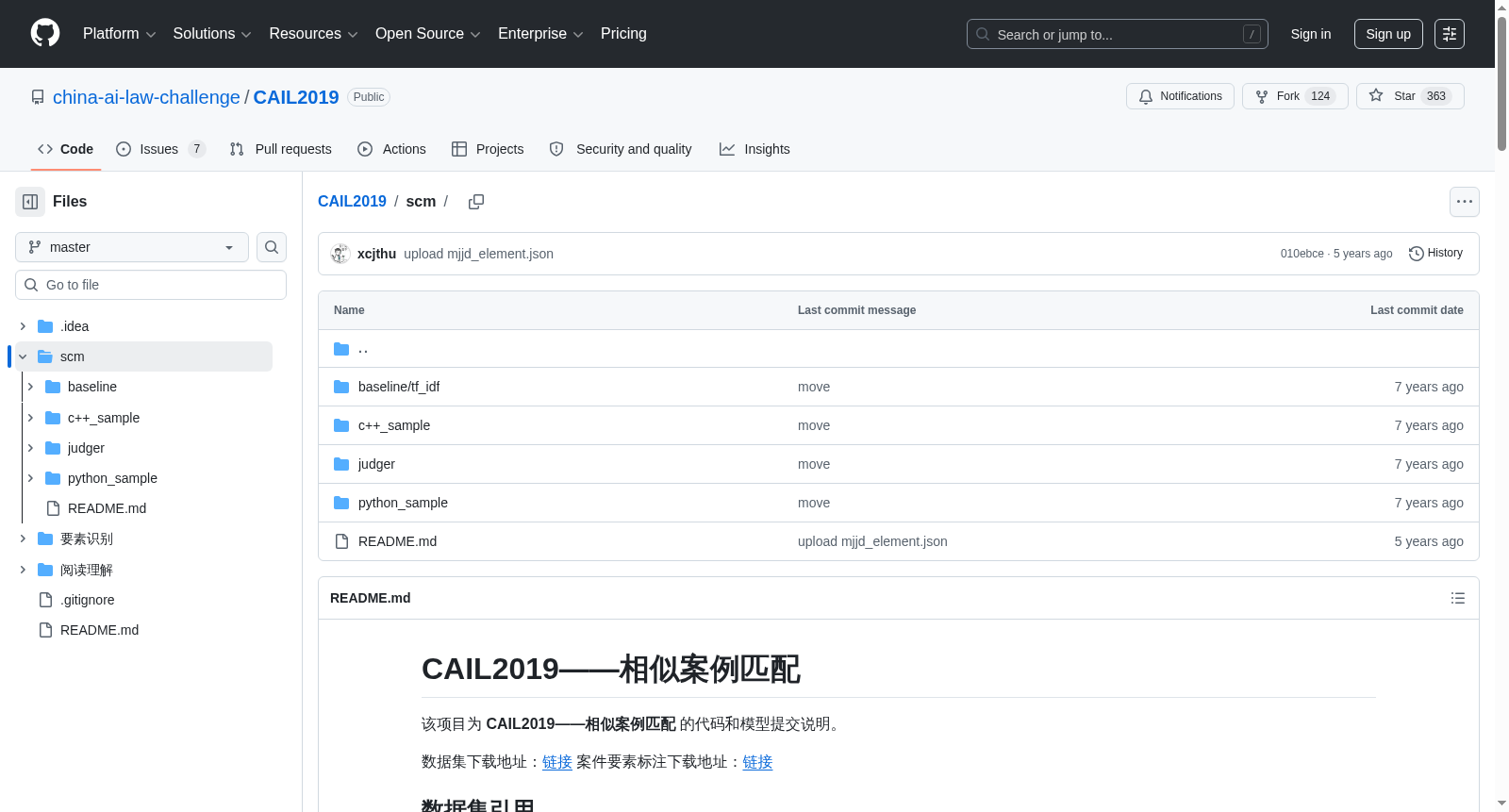Open the Solutions menu

click(212, 34)
